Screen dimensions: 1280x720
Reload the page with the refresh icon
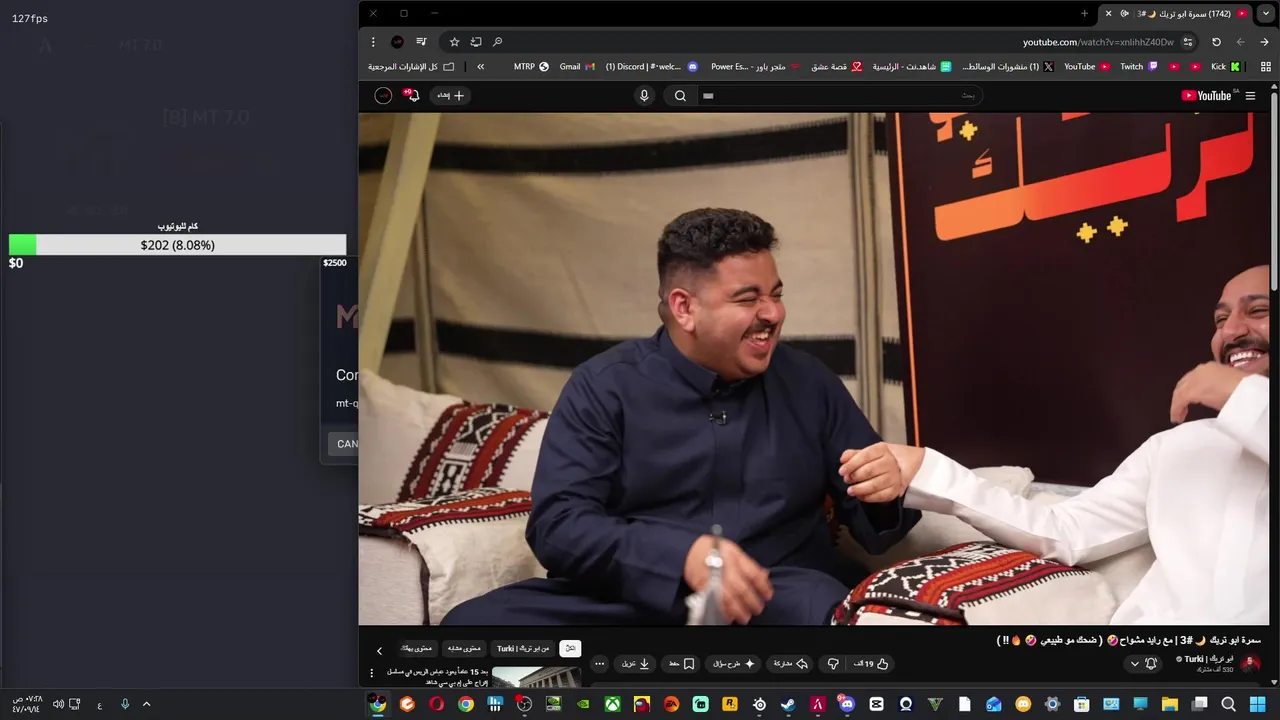(1216, 42)
